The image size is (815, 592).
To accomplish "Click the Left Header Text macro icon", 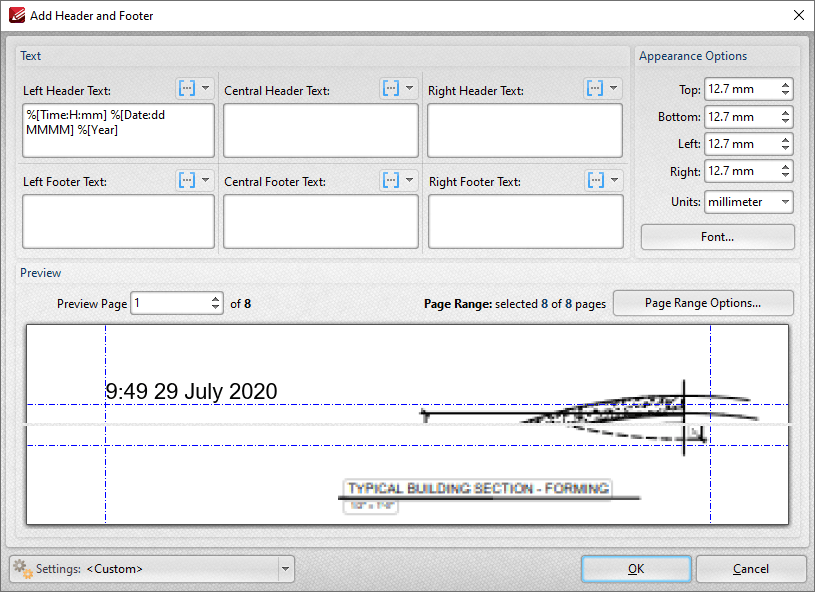I will [x=187, y=89].
